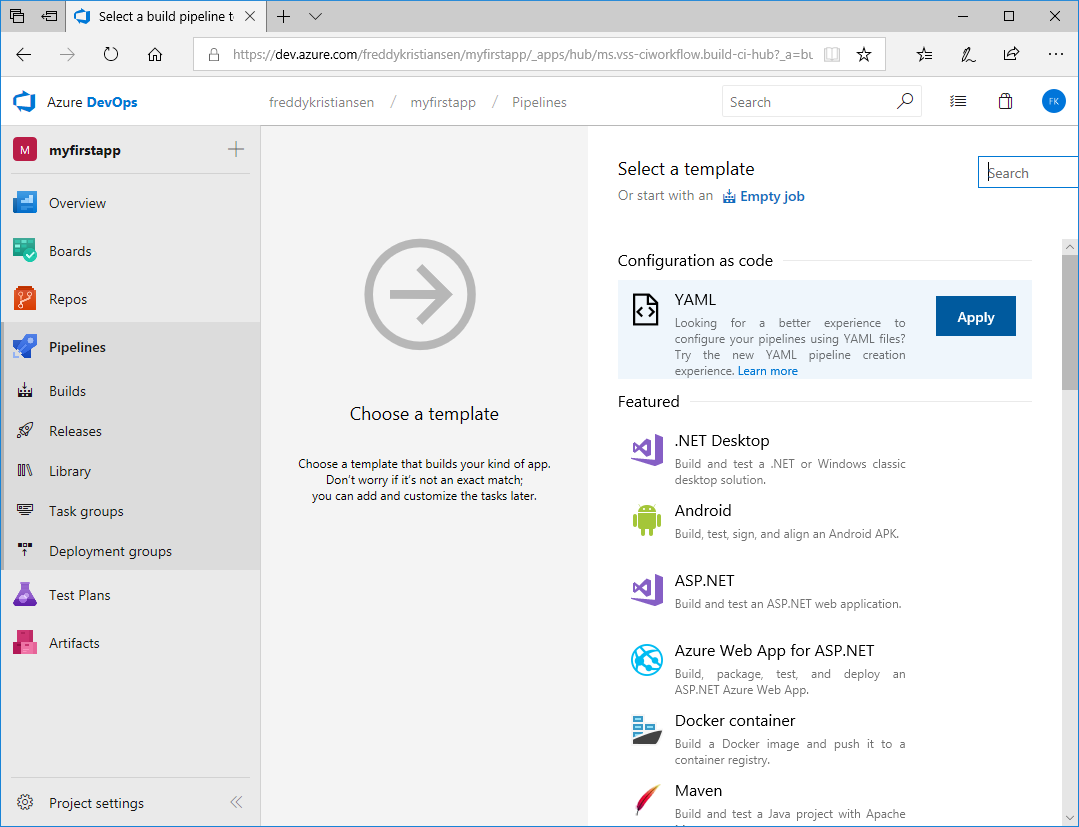Click plus to add new project item
This screenshot has height=827, width=1079.
[x=236, y=150]
